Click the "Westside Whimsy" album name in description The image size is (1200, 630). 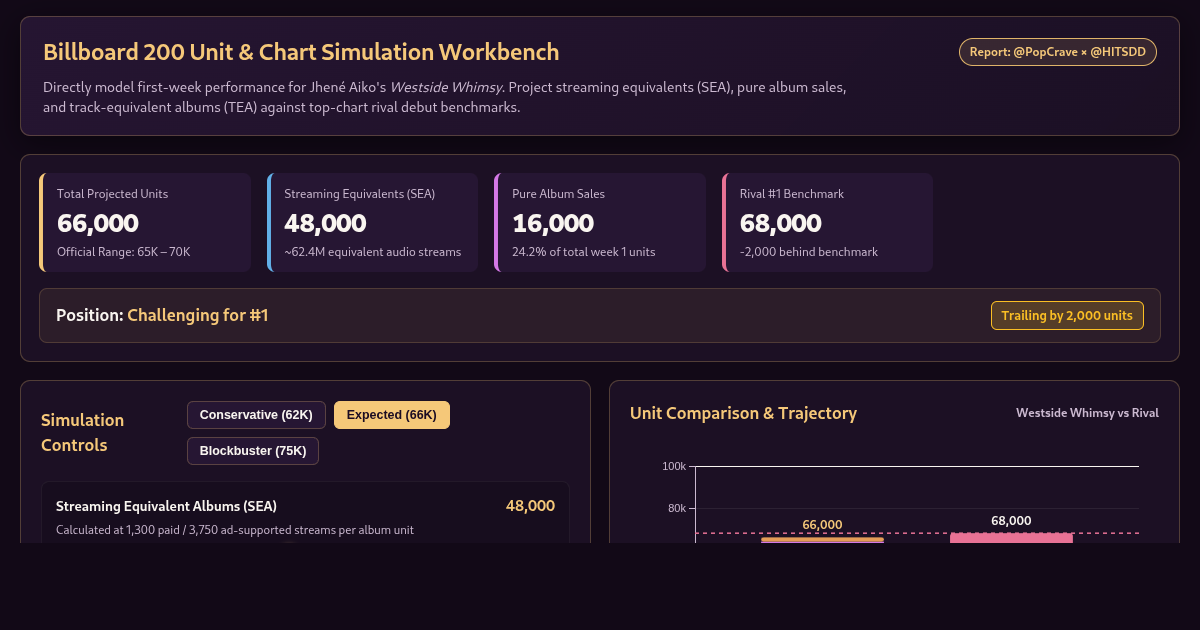(446, 87)
